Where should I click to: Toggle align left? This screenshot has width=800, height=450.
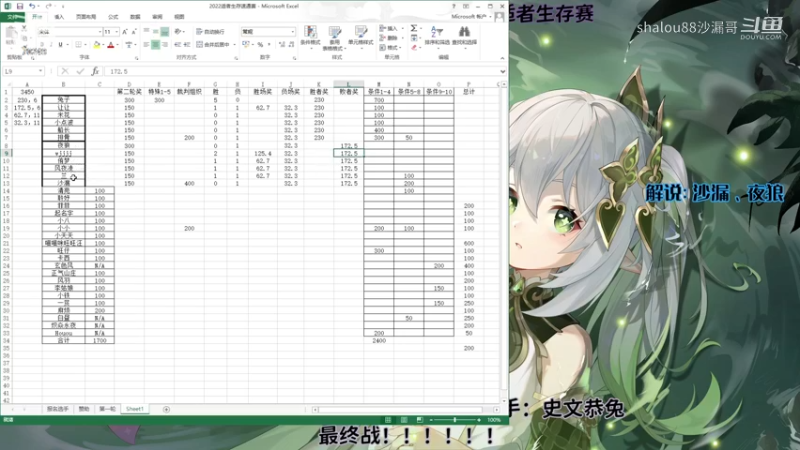pos(146,45)
